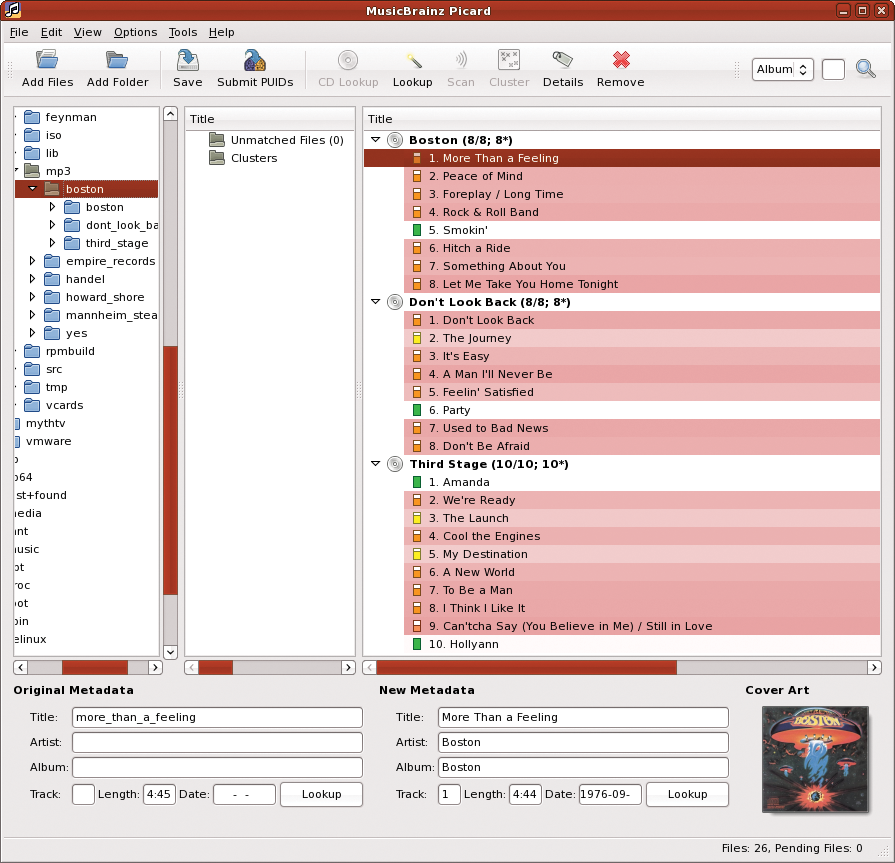
Task: Click the search text box in toolbar
Action: click(833, 69)
